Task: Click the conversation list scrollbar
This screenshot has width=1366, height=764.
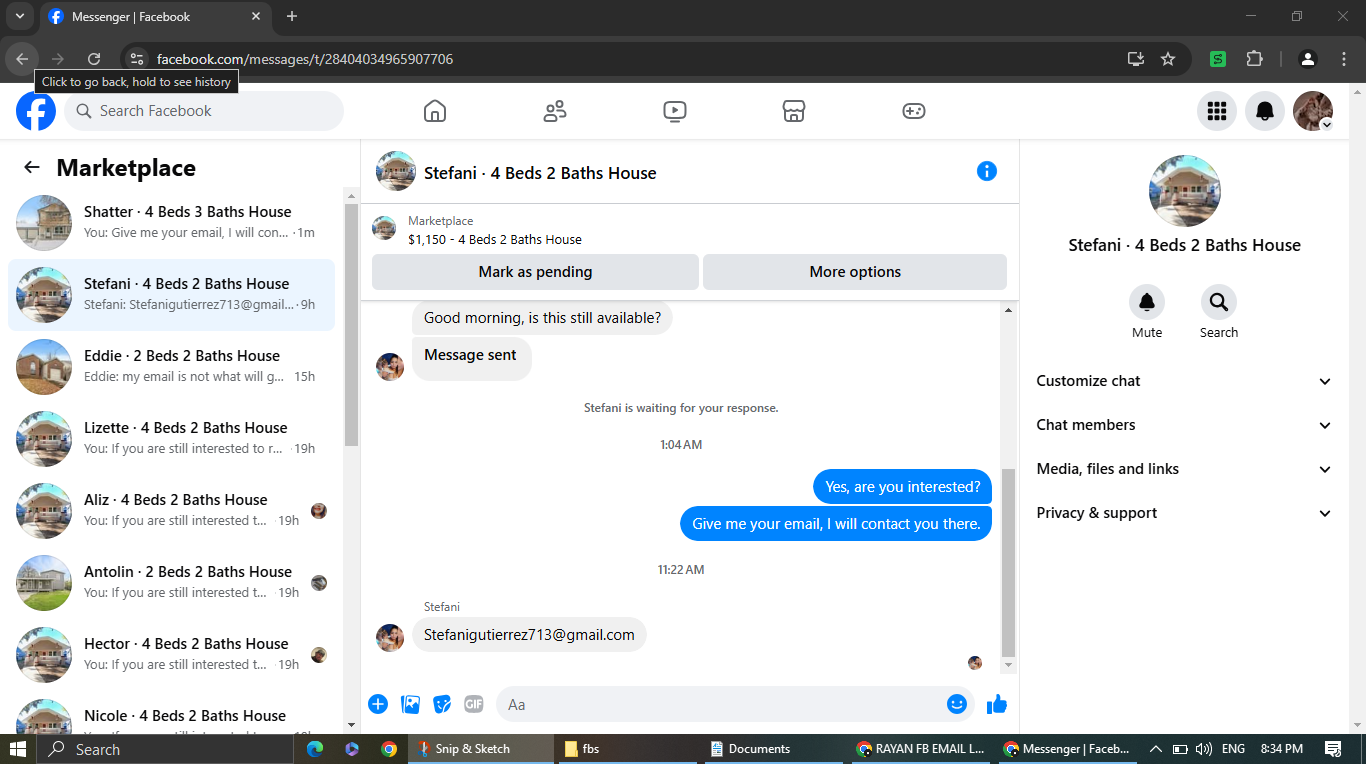Action: pyautogui.click(x=351, y=325)
